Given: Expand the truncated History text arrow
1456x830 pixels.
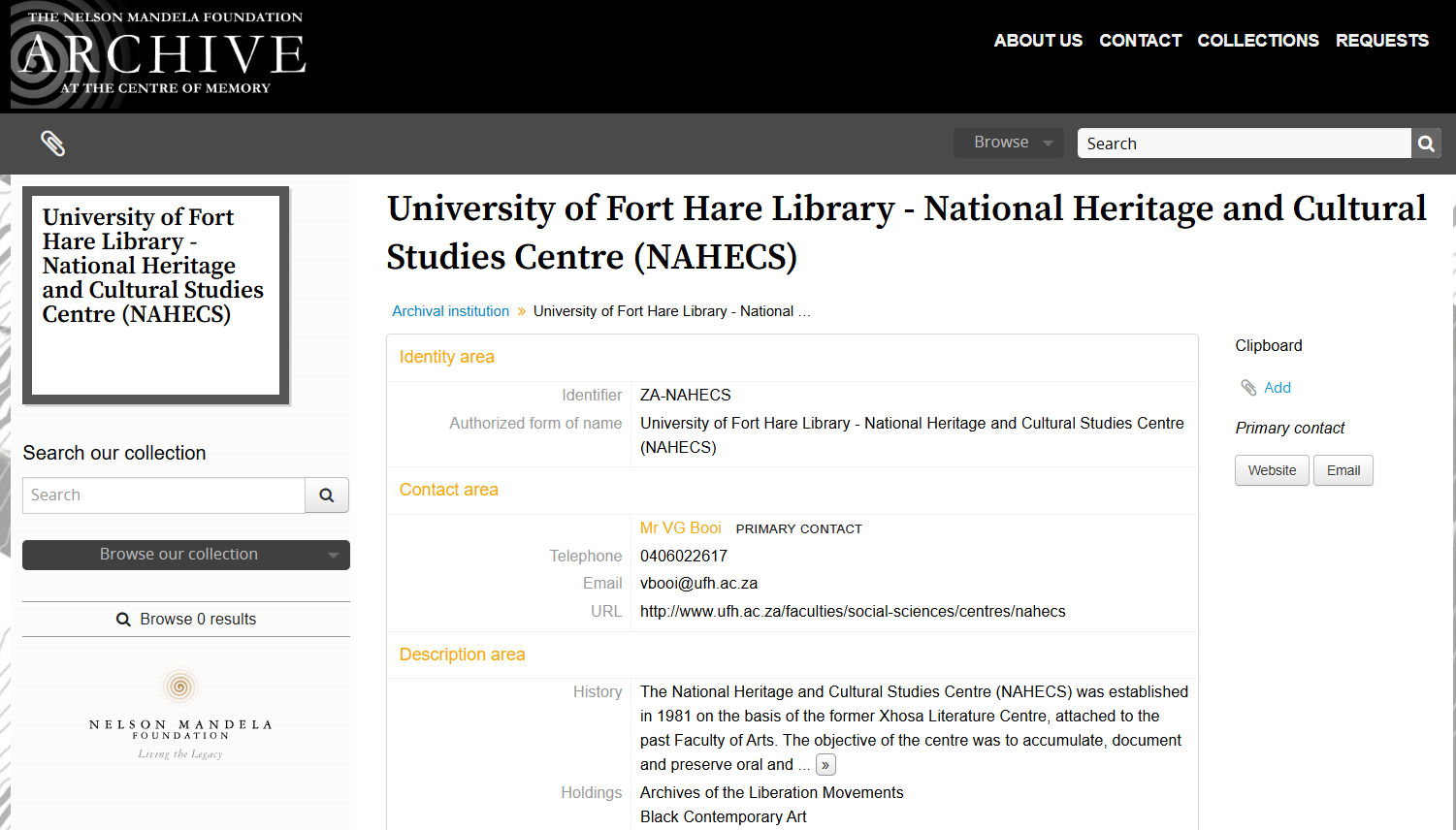Looking at the screenshot, I should pyautogui.click(x=825, y=765).
